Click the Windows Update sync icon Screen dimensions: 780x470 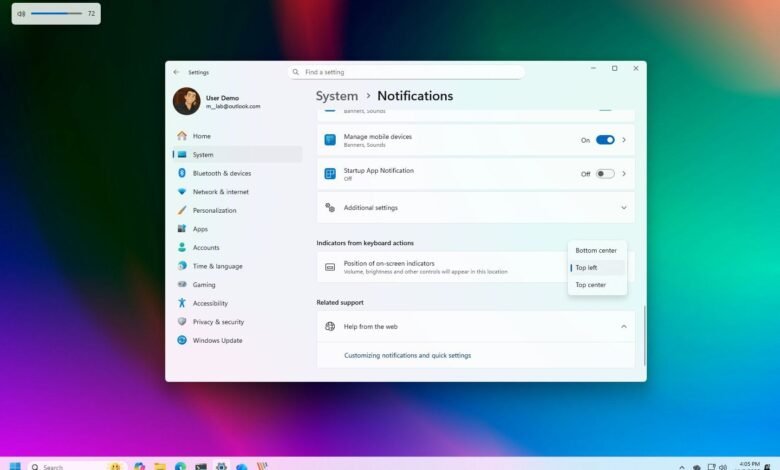tap(182, 340)
